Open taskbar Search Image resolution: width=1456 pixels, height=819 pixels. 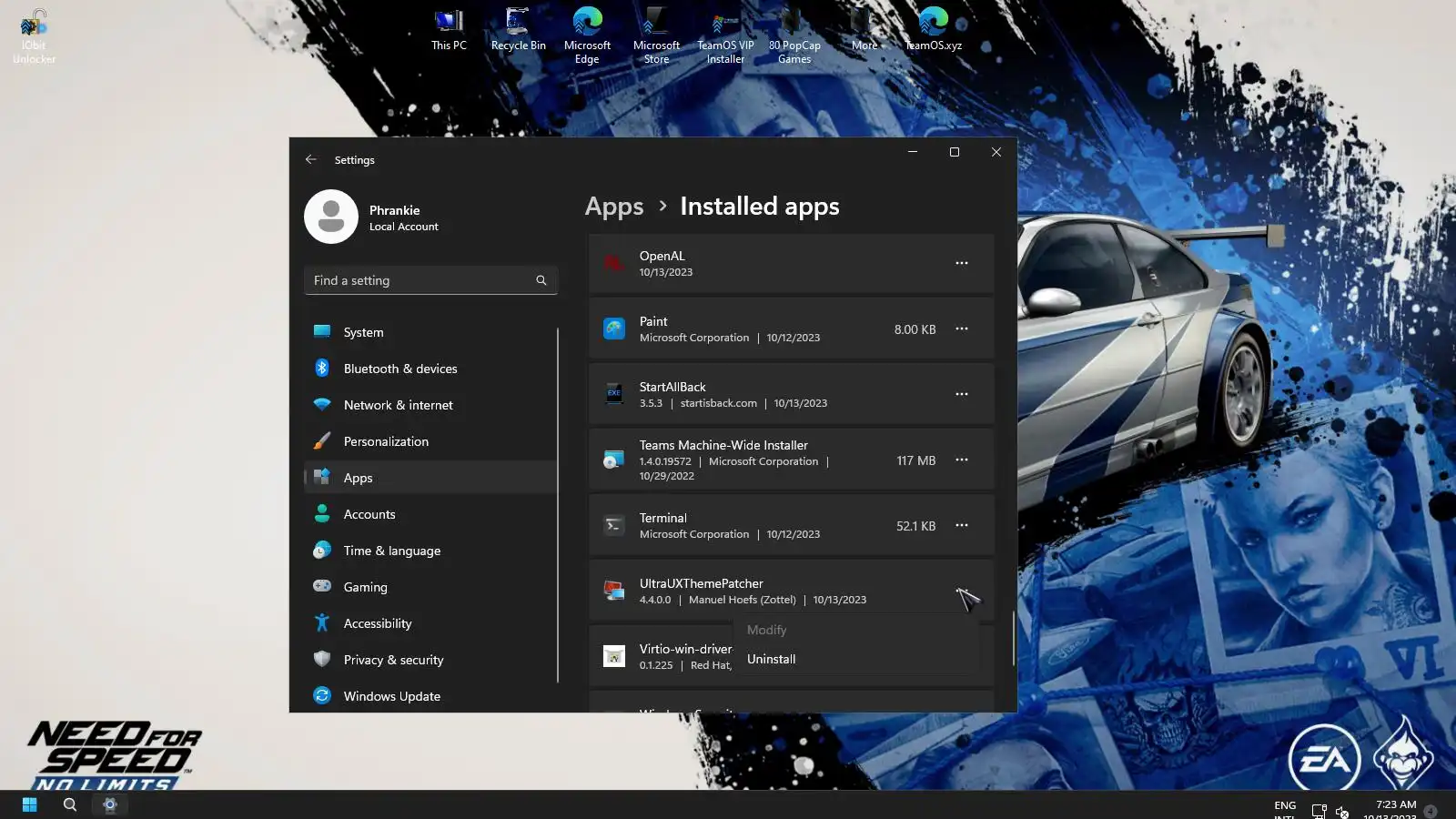point(70,804)
